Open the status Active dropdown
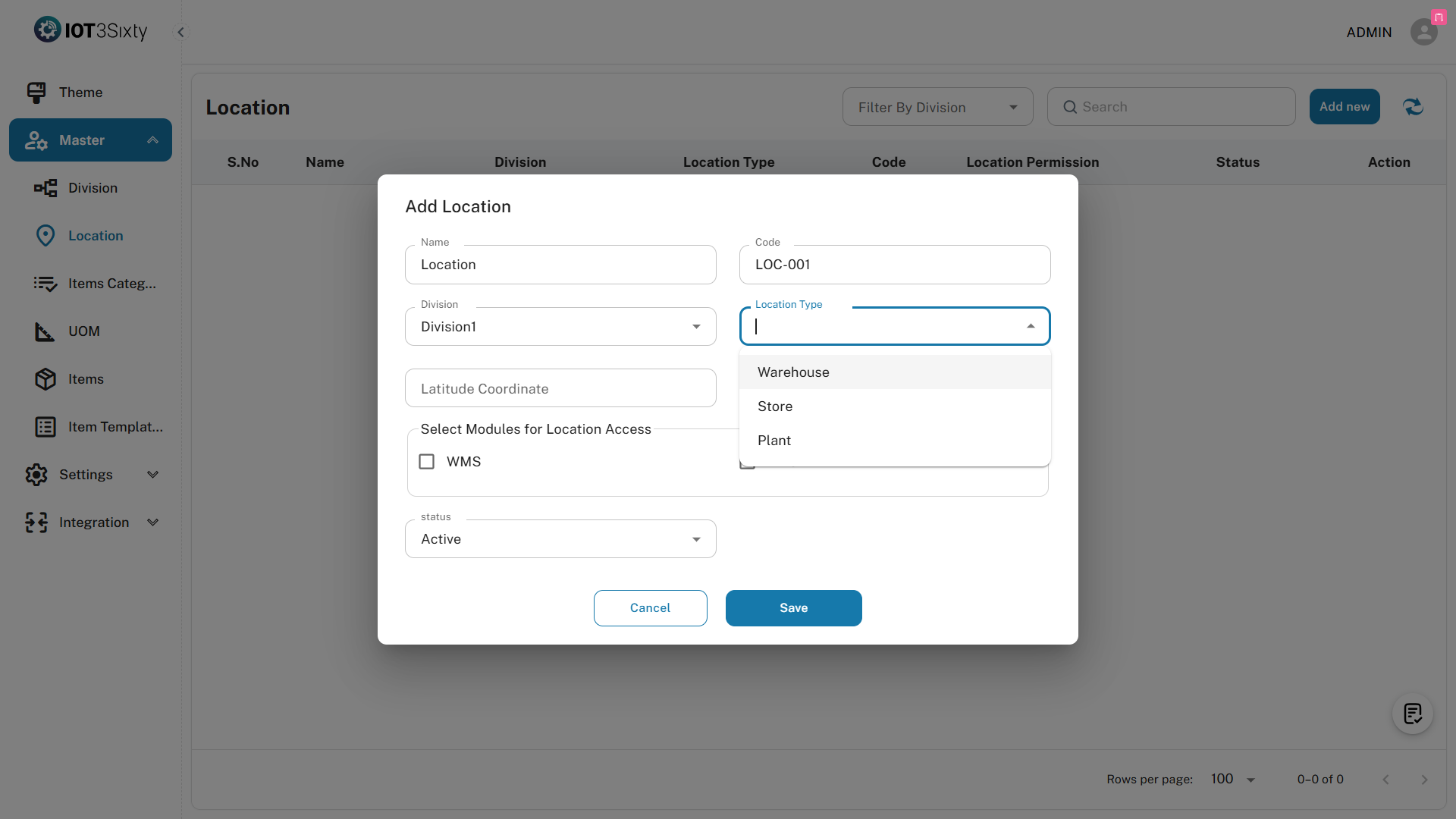 click(560, 539)
